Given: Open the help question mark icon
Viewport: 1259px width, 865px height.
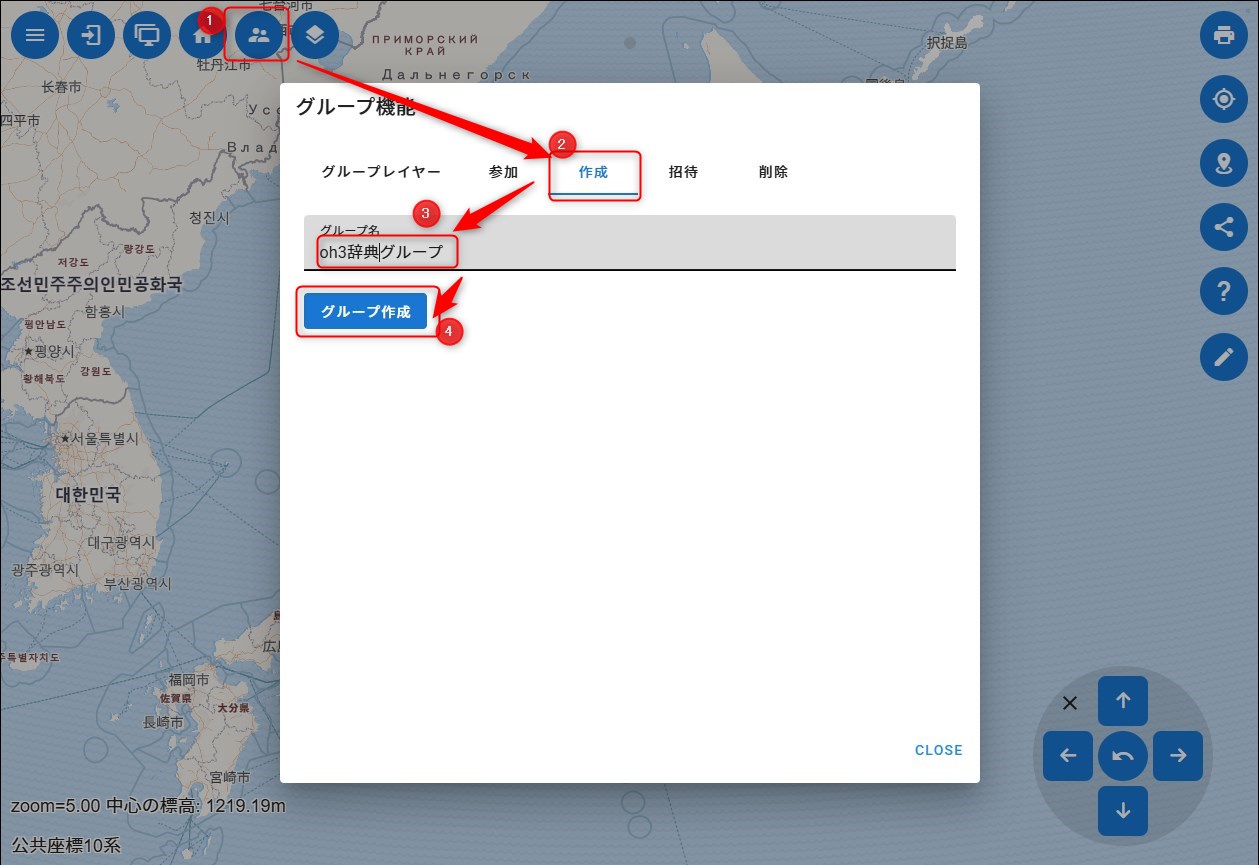Looking at the screenshot, I should (1223, 292).
